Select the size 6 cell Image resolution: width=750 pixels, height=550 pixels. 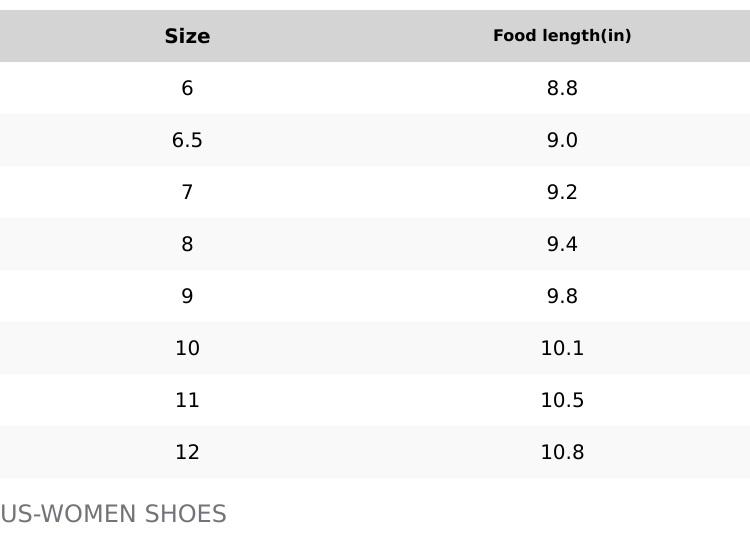coord(187,88)
